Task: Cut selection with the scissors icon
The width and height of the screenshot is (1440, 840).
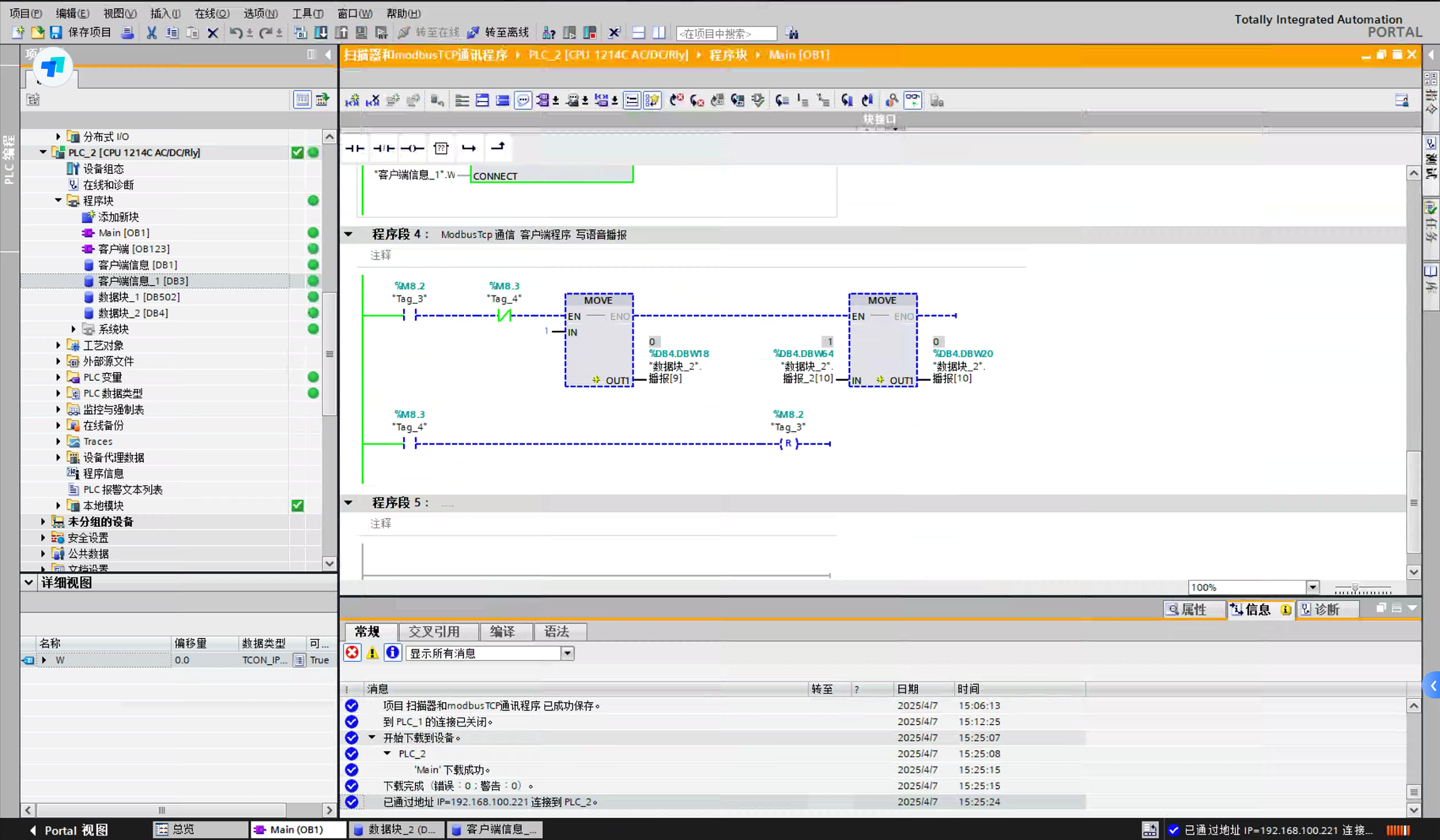Action: pos(152,32)
